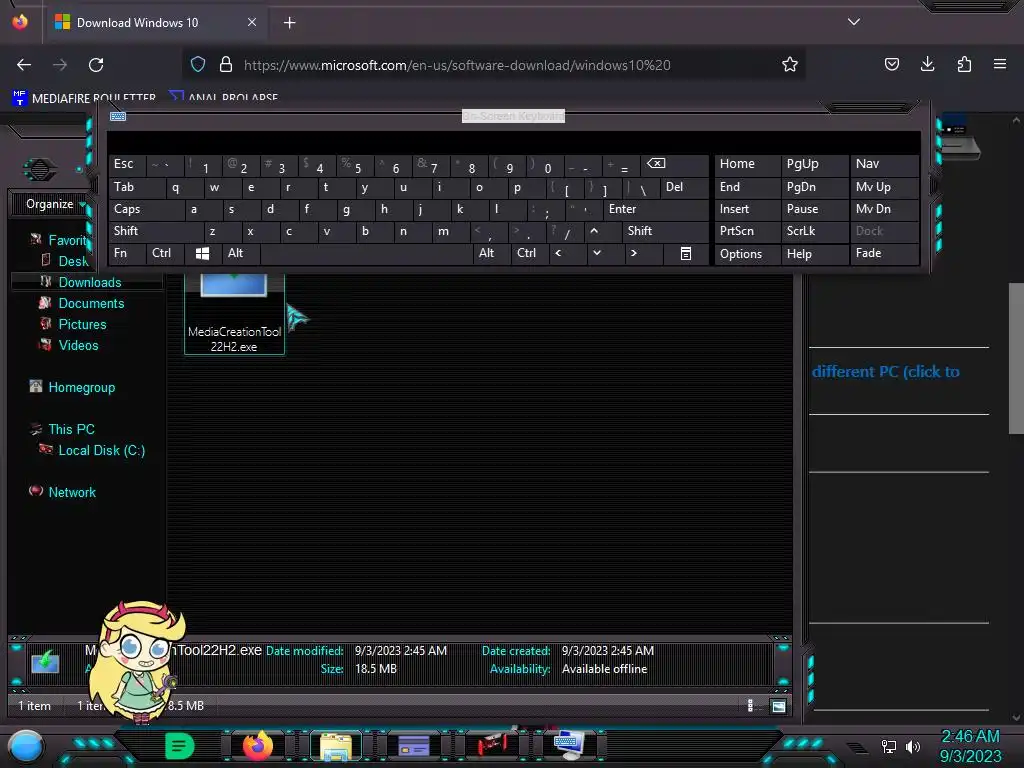Toggle the left Shift key
This screenshot has width=1024, height=768.
click(156, 231)
